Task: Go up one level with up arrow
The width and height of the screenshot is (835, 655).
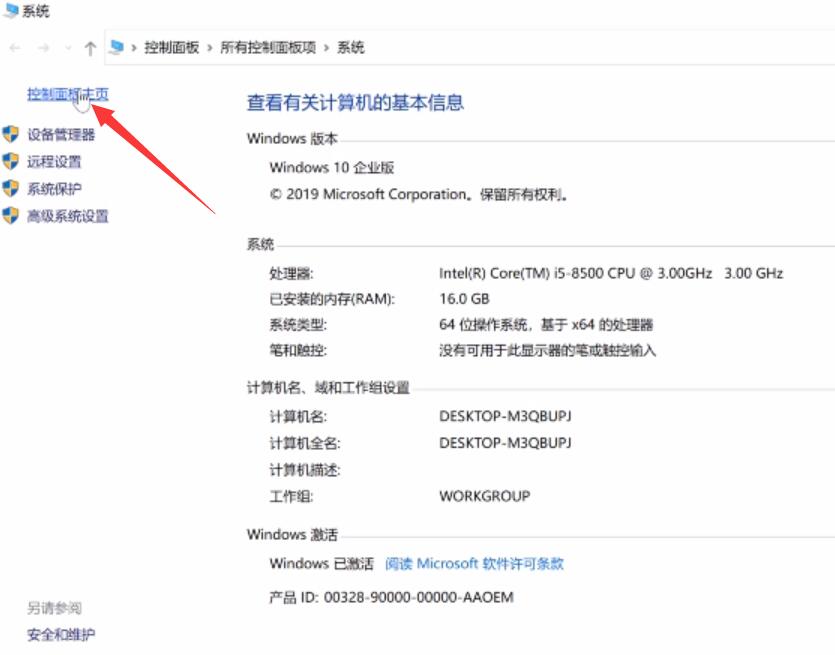Action: 90,48
